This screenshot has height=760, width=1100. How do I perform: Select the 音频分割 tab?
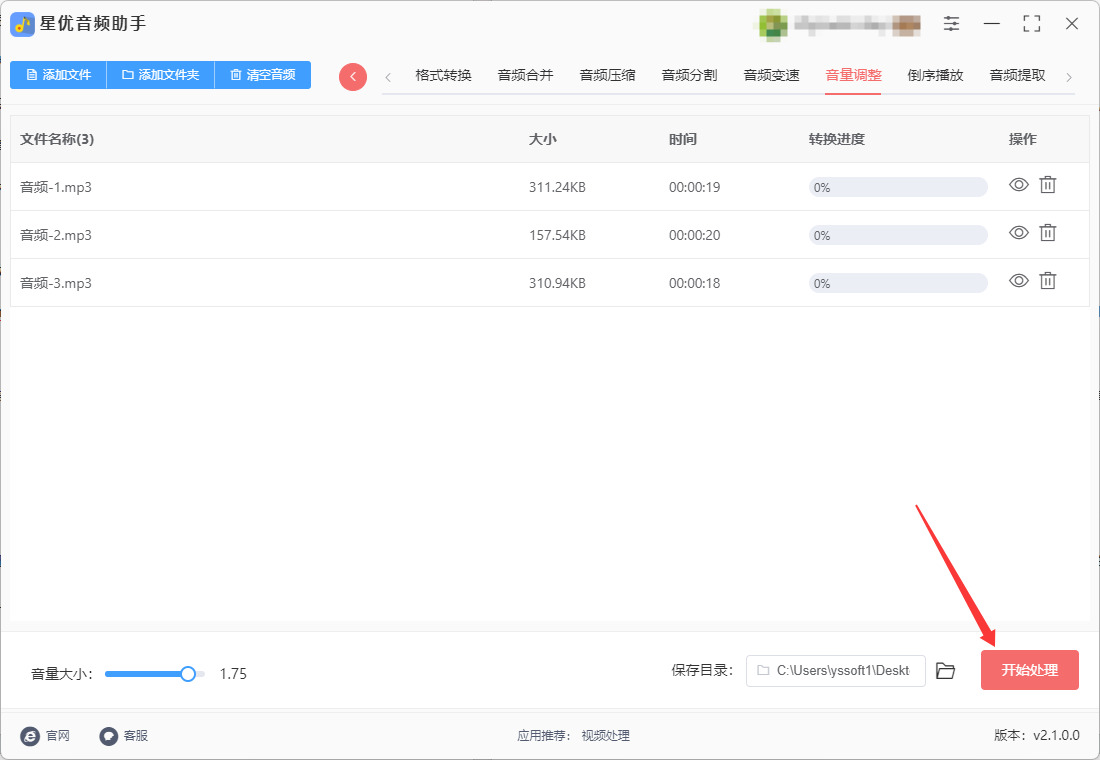pos(690,75)
